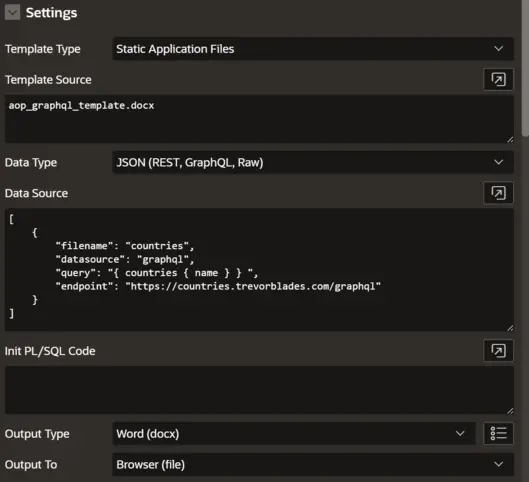Viewport: 529px width, 482px height.
Task: Click the Data Source resize grip
Action: [510, 328]
